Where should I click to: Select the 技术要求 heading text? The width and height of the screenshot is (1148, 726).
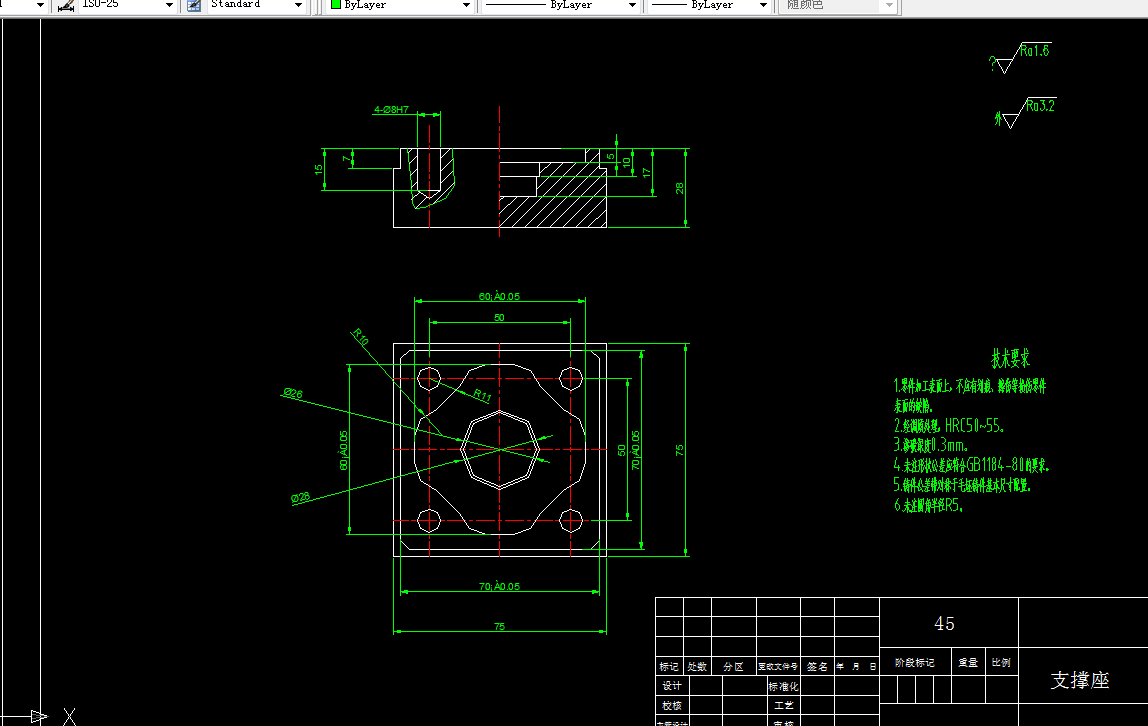[1010, 358]
